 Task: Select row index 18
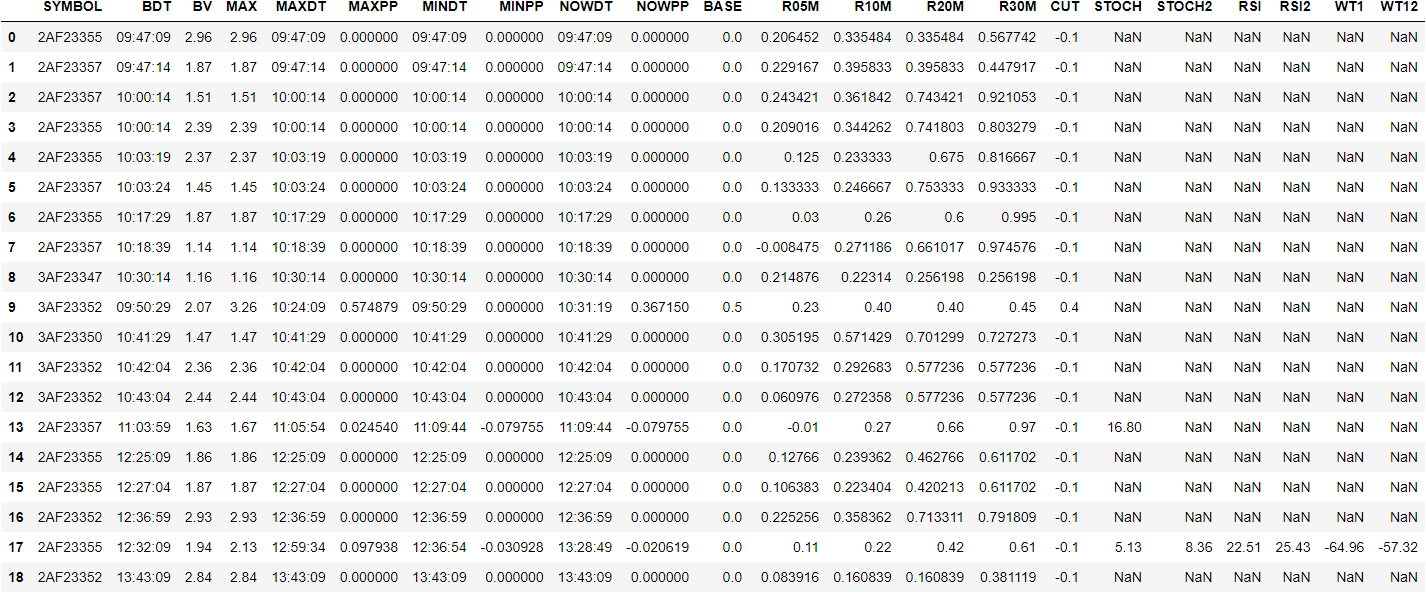[x=15, y=578]
